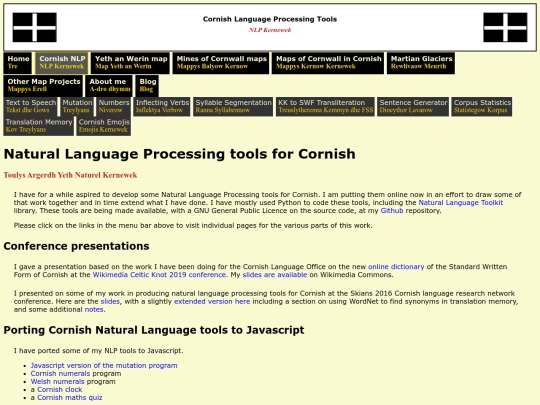Visit the Martian Glaciers page
Screen dimensions: 540x405
click(x=421, y=63)
